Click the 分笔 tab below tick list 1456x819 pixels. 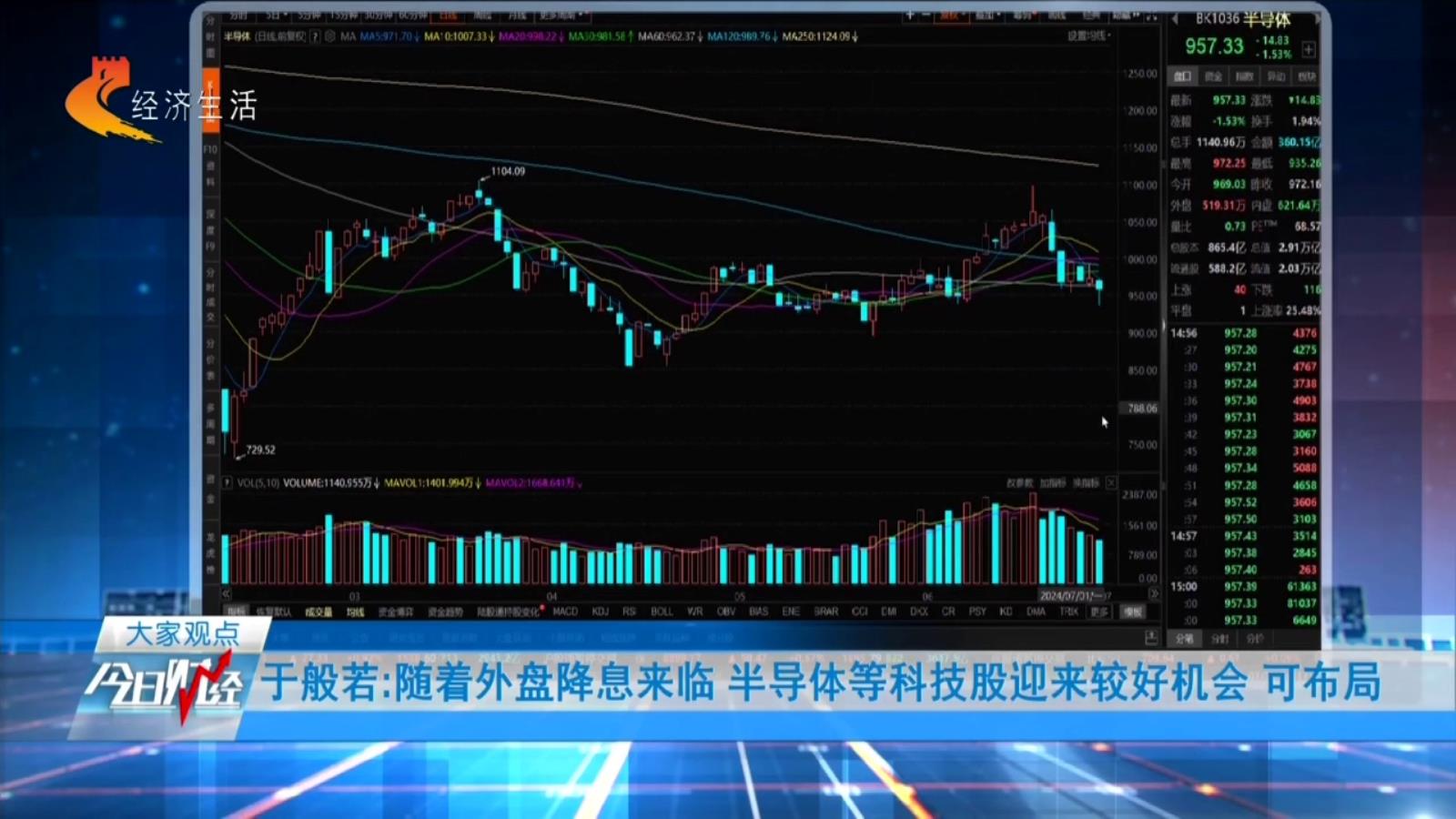point(1184,639)
